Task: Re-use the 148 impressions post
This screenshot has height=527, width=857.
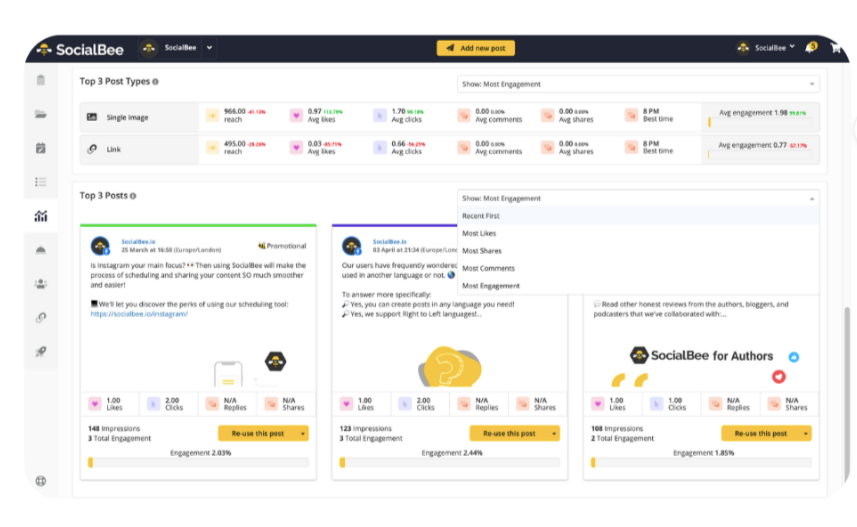Action: (x=258, y=434)
